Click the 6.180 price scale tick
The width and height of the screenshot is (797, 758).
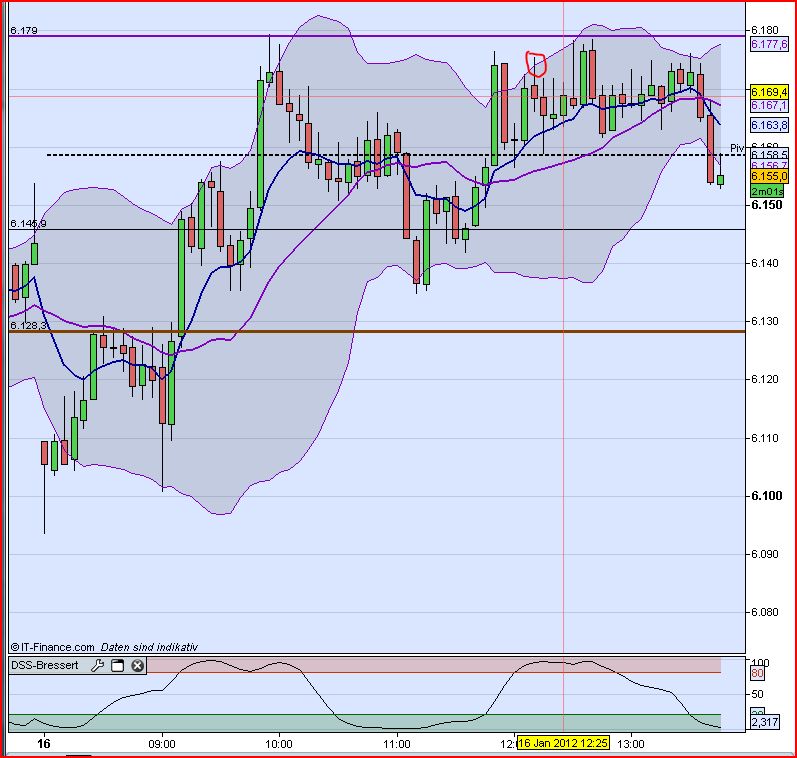(x=765, y=30)
